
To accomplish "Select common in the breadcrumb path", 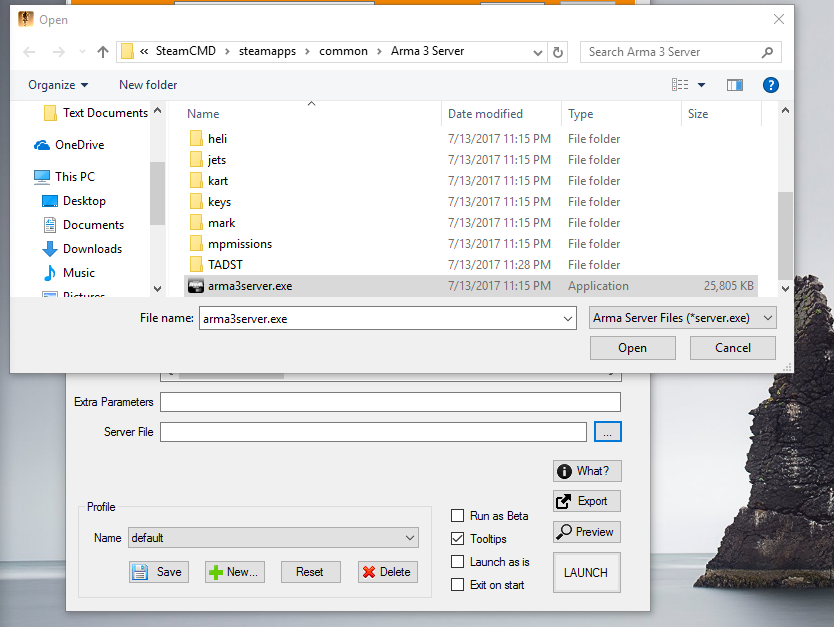I will click(343, 51).
